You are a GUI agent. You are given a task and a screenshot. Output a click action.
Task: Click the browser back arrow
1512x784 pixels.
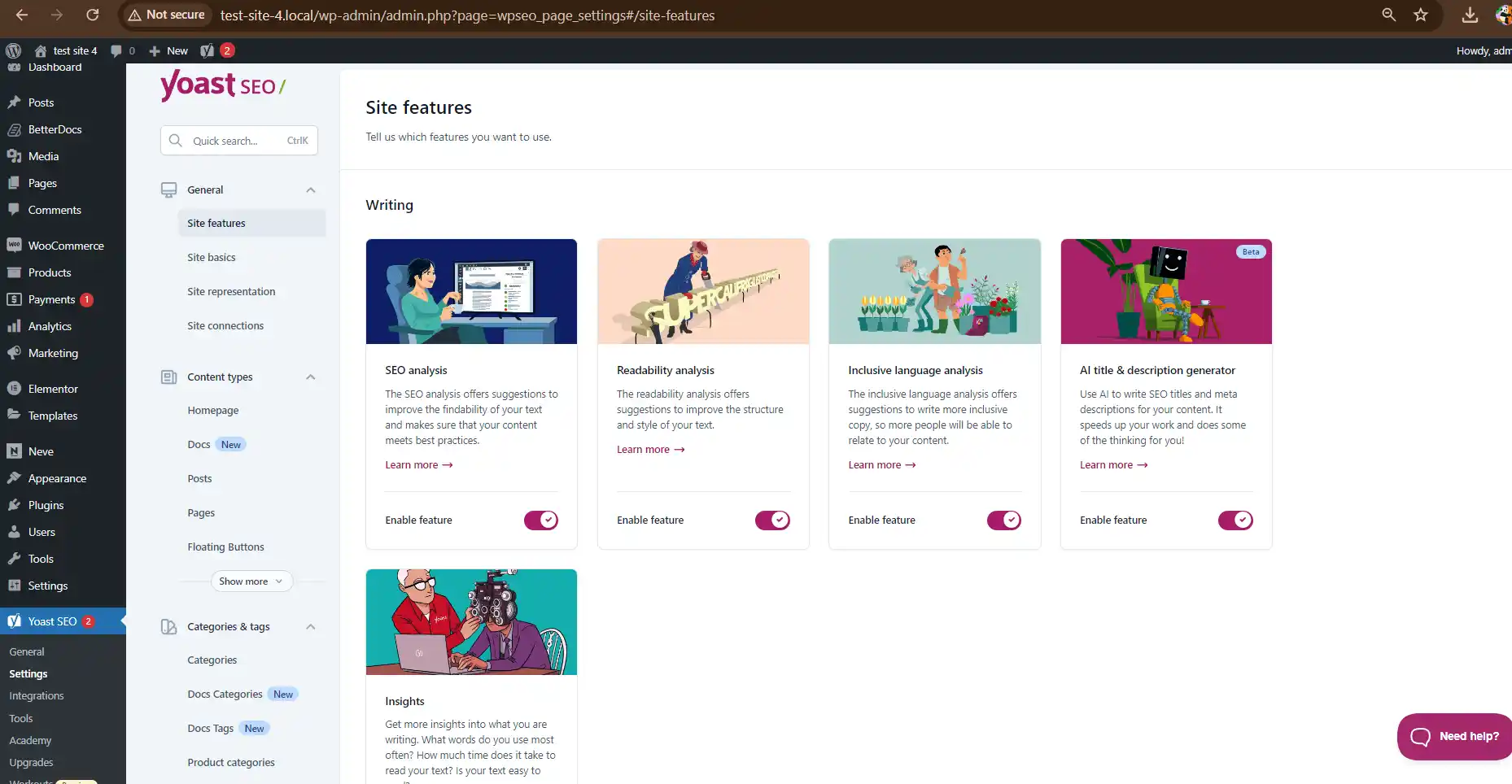click(x=22, y=15)
